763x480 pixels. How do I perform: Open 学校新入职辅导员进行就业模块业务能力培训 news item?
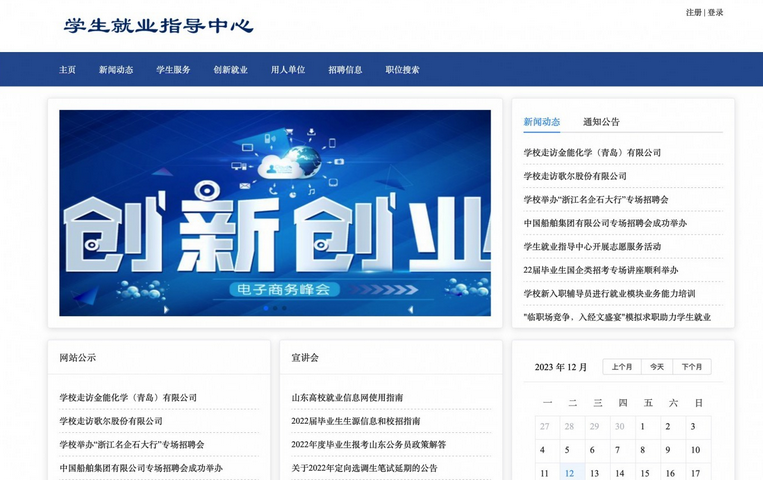(609, 294)
